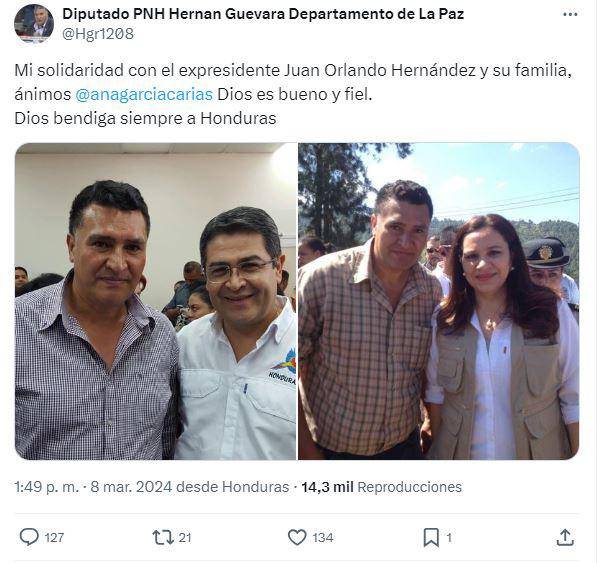Open the @anagarciacarias mention link
The image size is (599, 563).
point(144,94)
